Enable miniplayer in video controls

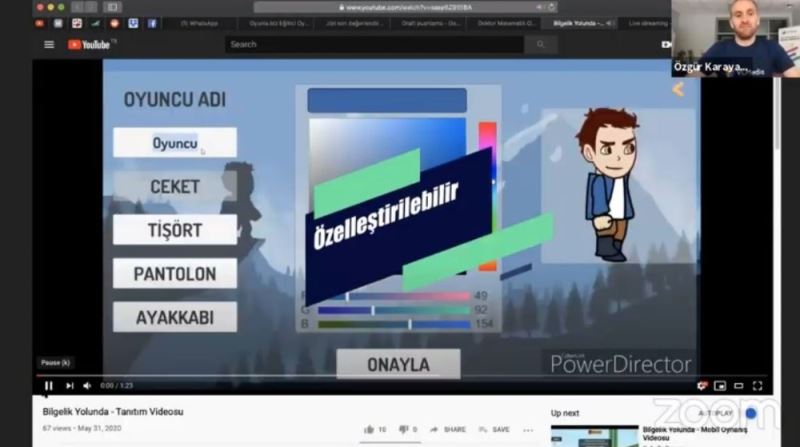click(x=721, y=385)
